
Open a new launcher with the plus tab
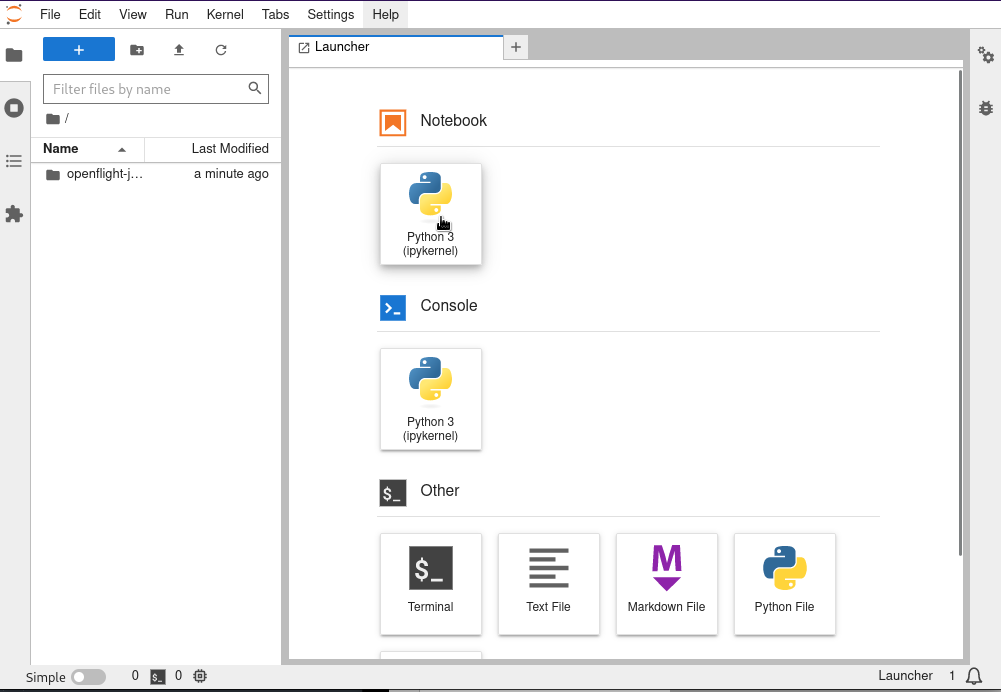[x=515, y=46]
